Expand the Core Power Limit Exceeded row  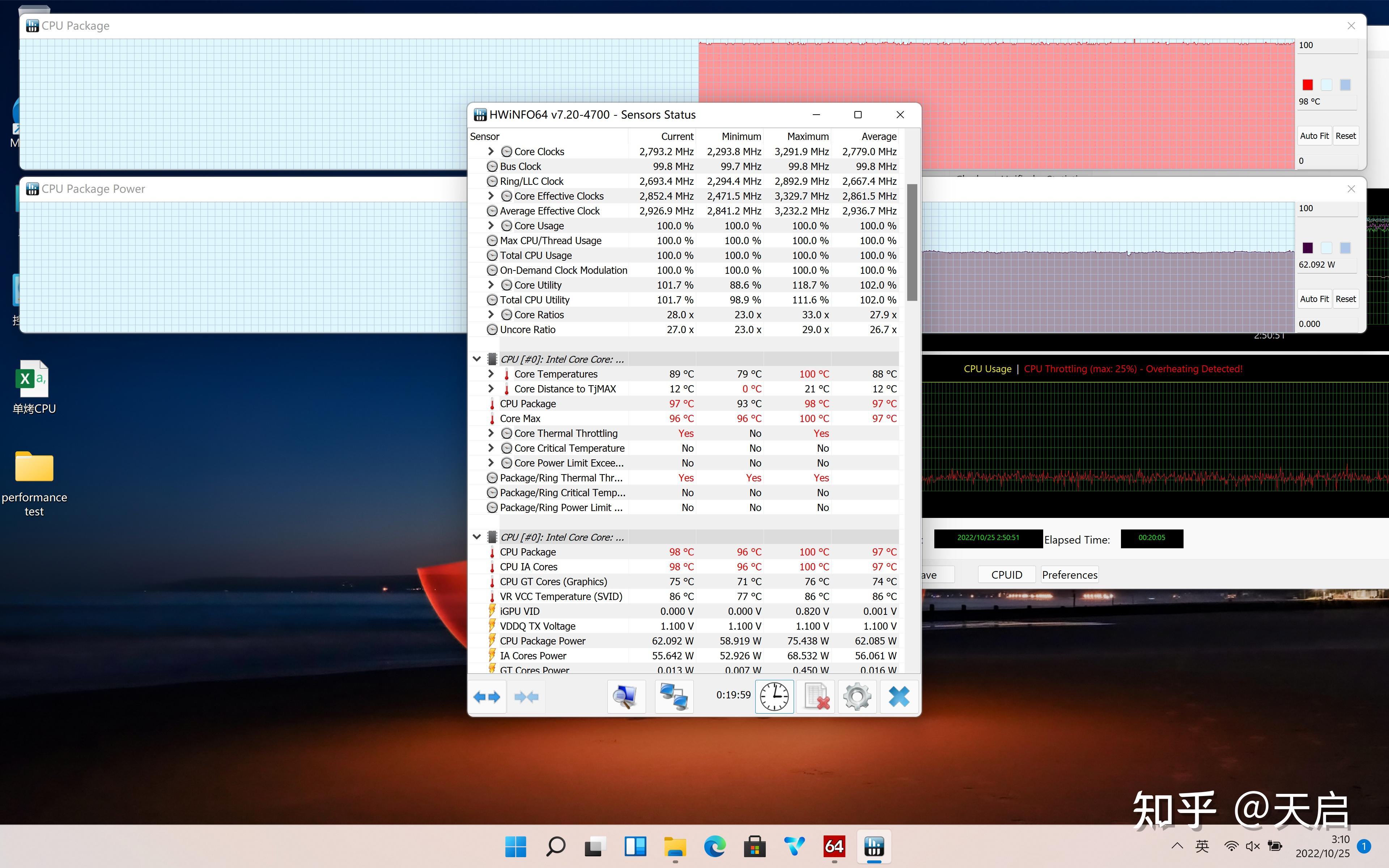(x=491, y=463)
